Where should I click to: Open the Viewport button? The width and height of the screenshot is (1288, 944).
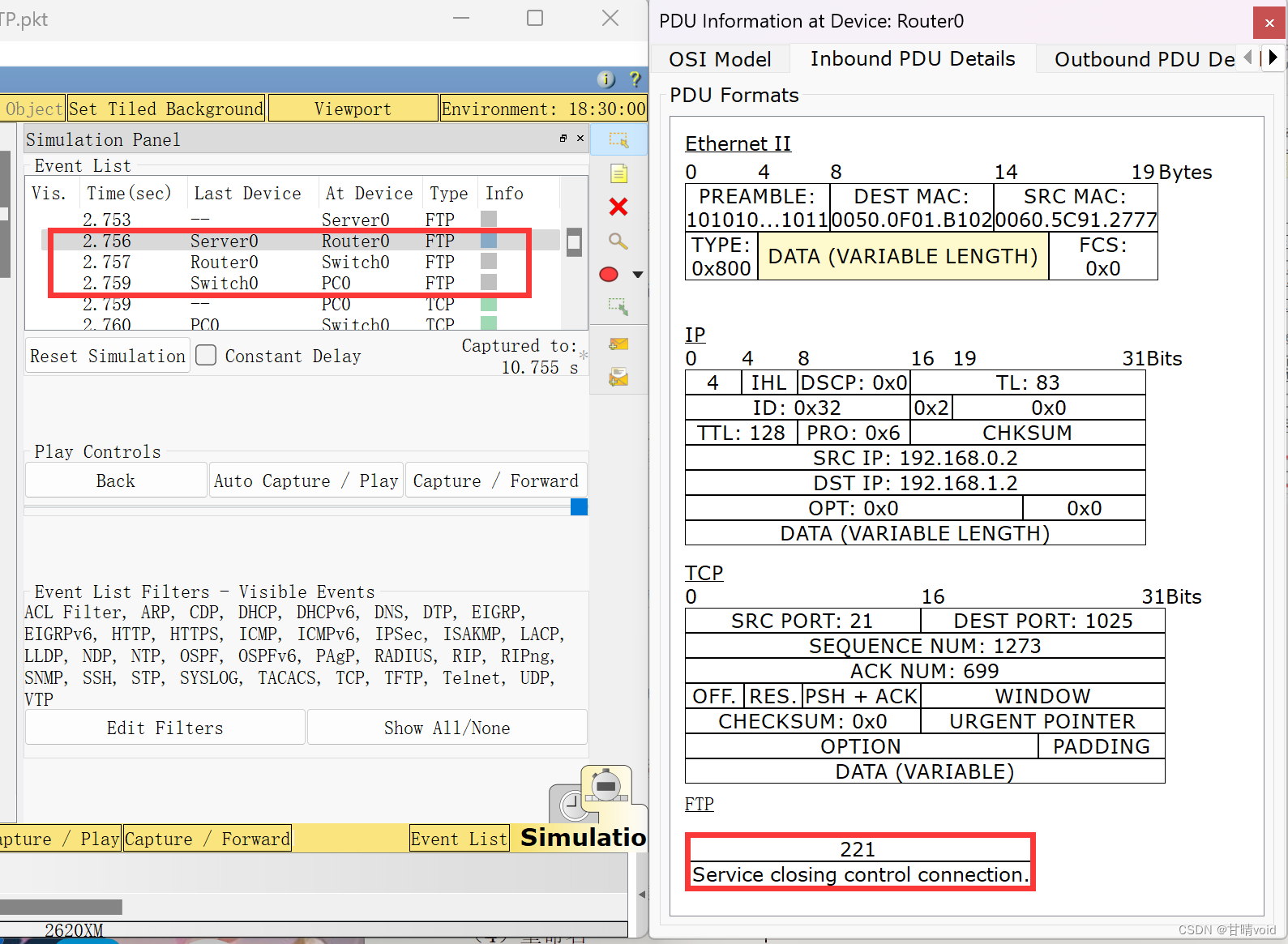pyautogui.click(x=353, y=109)
